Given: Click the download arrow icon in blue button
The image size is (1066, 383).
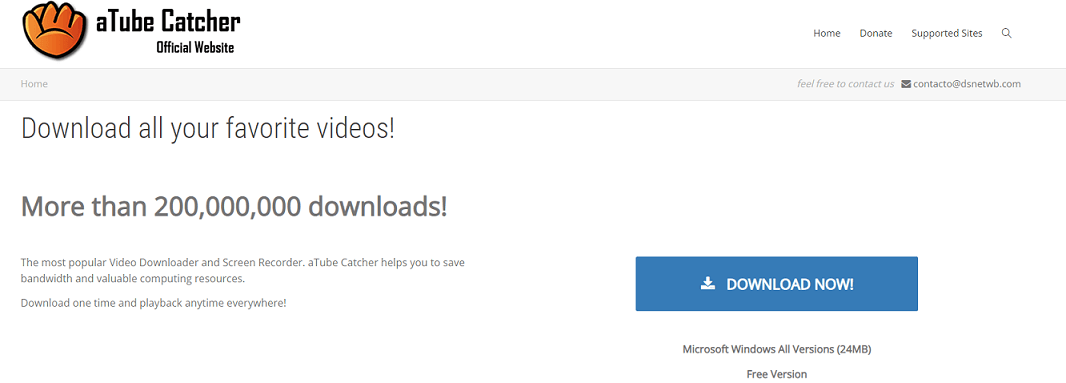Looking at the screenshot, I should (x=708, y=283).
